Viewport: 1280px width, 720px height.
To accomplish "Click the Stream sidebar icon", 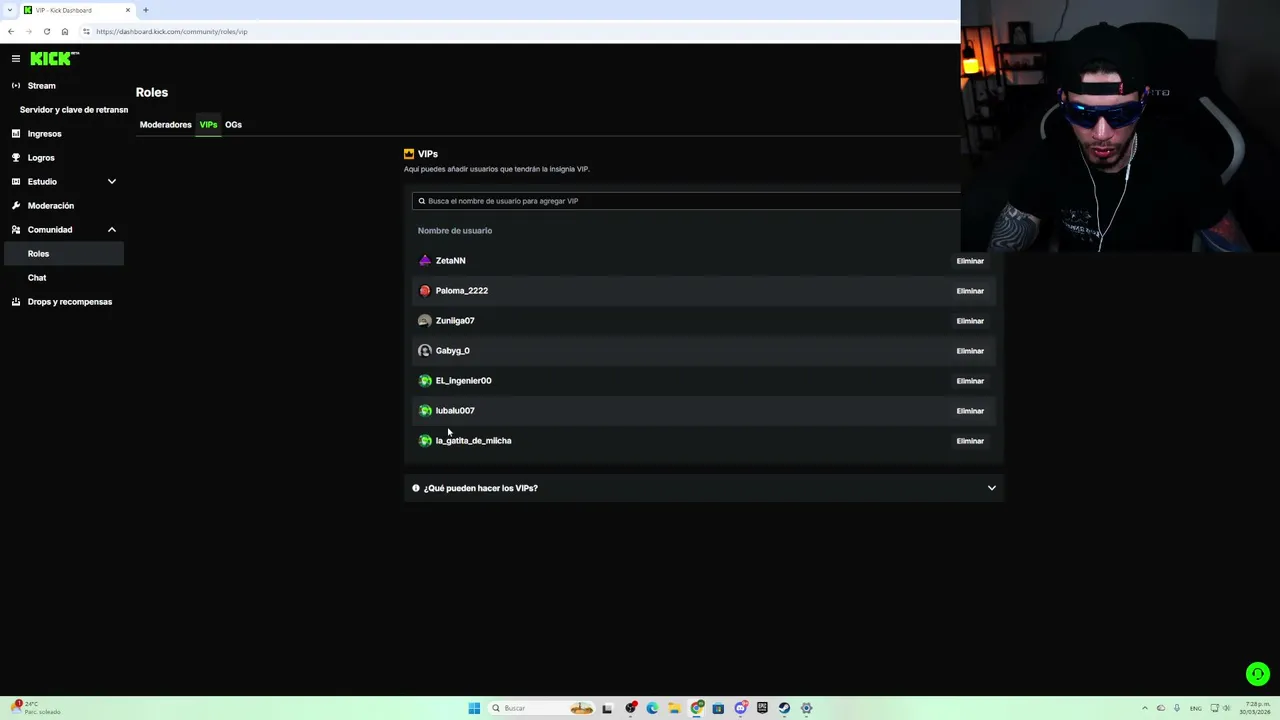I will click(x=16, y=86).
